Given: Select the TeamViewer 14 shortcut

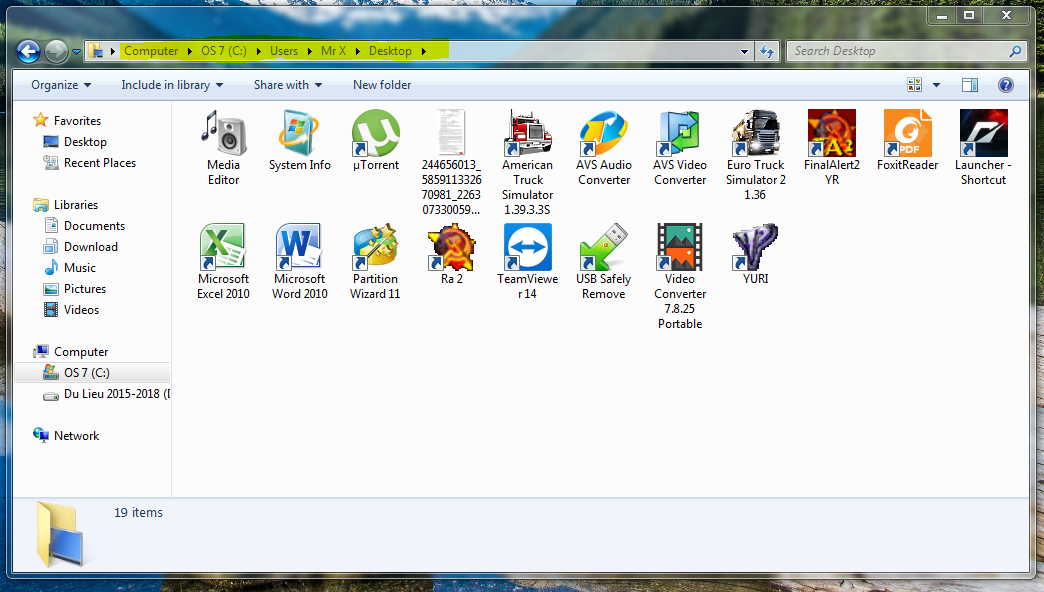Looking at the screenshot, I should (x=527, y=262).
